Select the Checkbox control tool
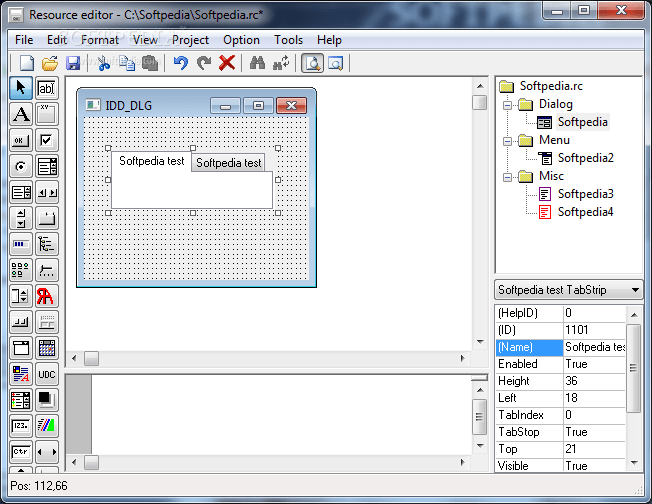Viewport: 652px width, 504px height. 47,140
